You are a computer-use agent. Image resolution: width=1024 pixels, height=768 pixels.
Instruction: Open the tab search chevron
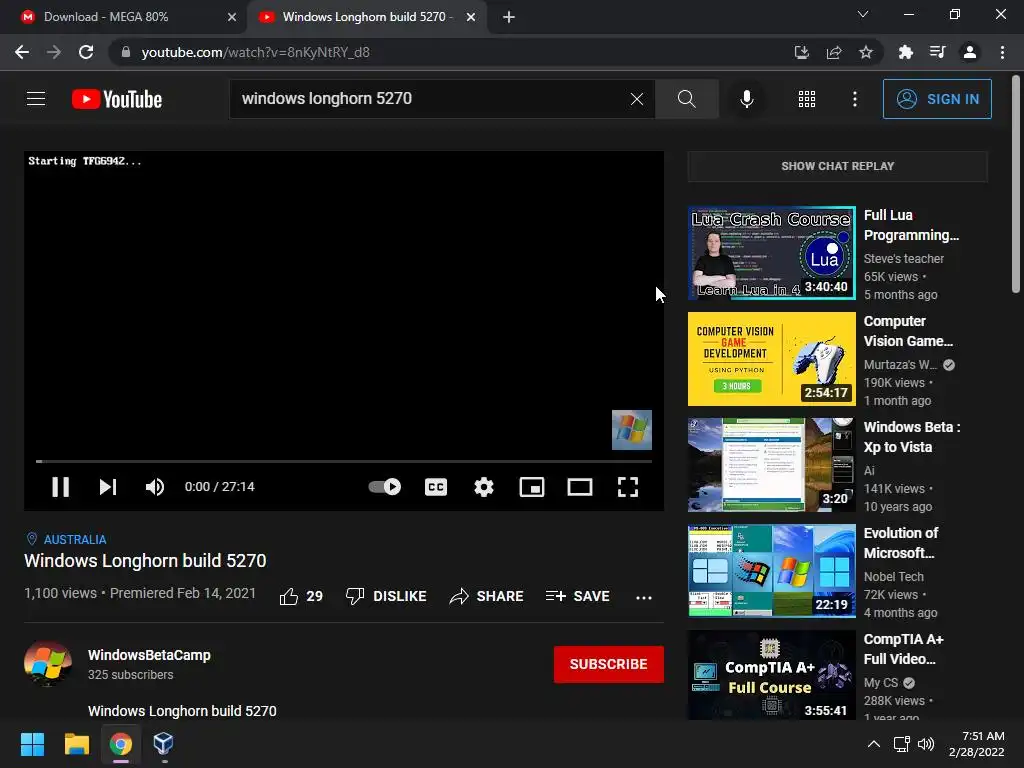pyautogui.click(x=863, y=14)
